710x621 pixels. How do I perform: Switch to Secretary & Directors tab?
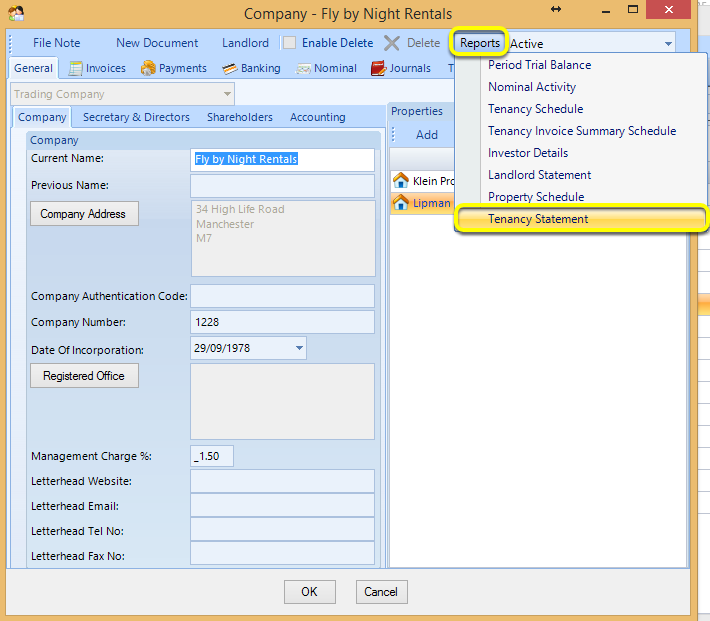(136, 117)
